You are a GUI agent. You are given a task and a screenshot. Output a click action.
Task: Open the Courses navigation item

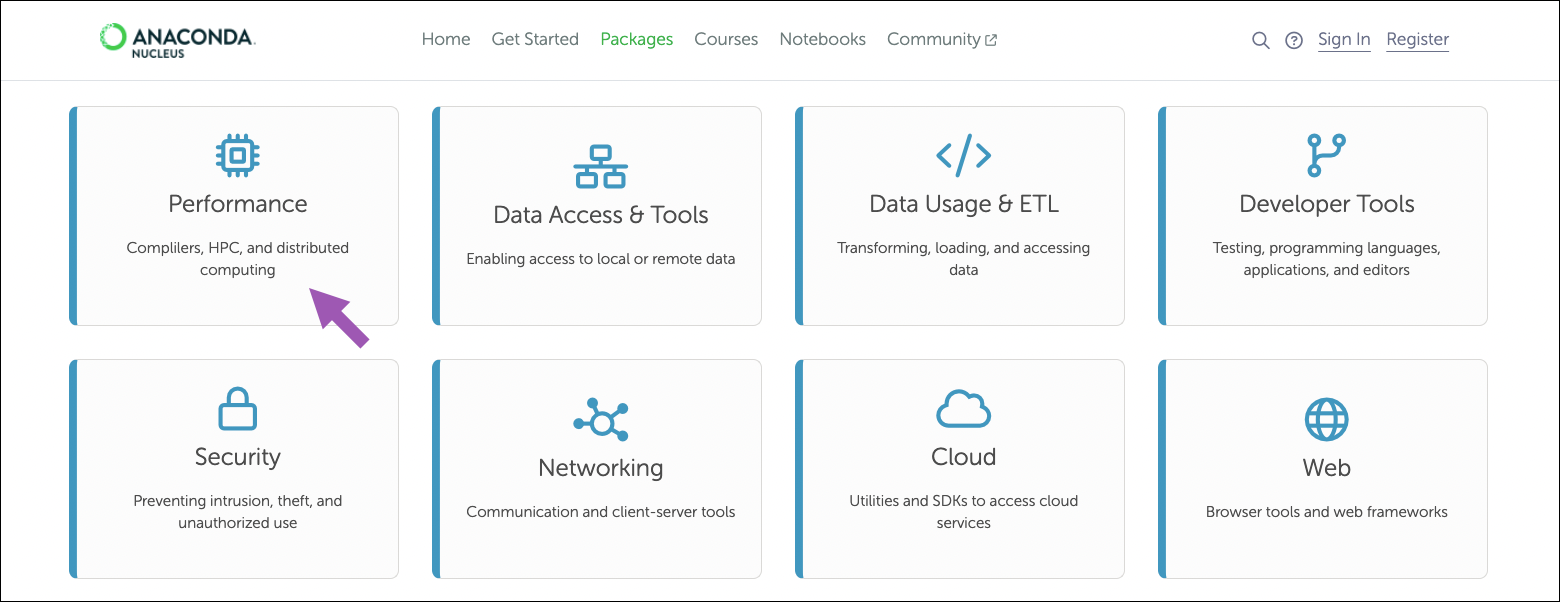click(726, 39)
